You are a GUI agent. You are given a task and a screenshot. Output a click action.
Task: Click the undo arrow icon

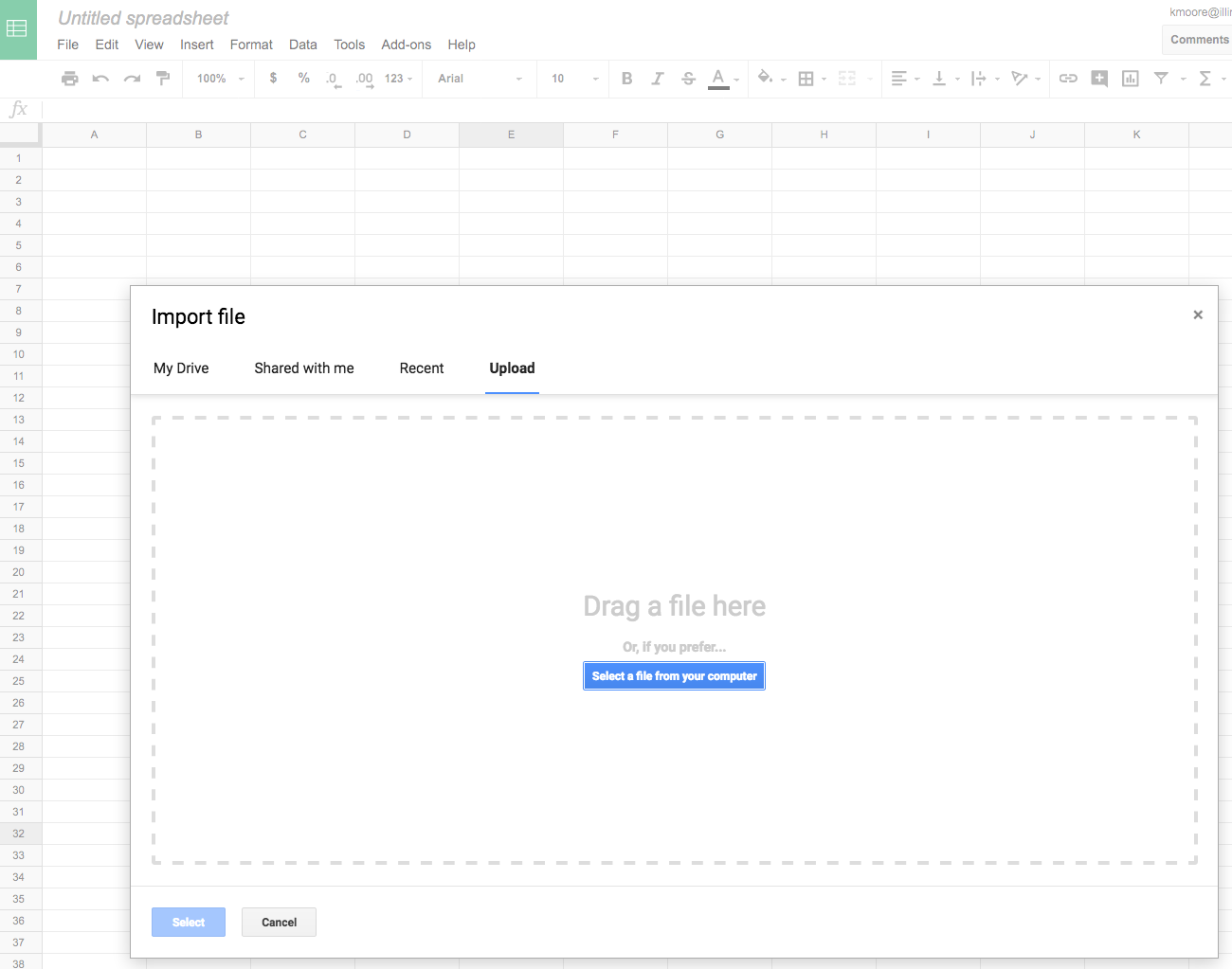click(100, 79)
